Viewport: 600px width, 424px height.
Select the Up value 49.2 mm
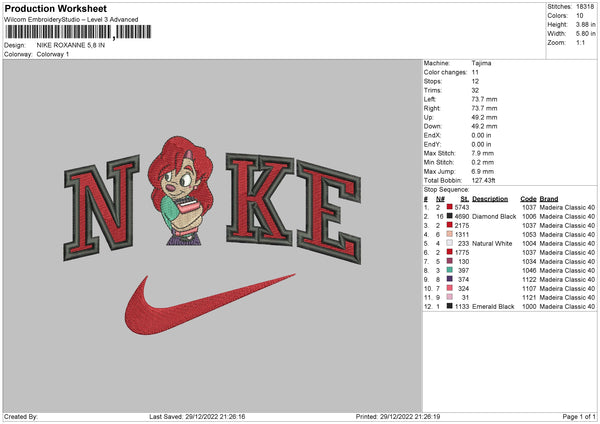point(484,117)
